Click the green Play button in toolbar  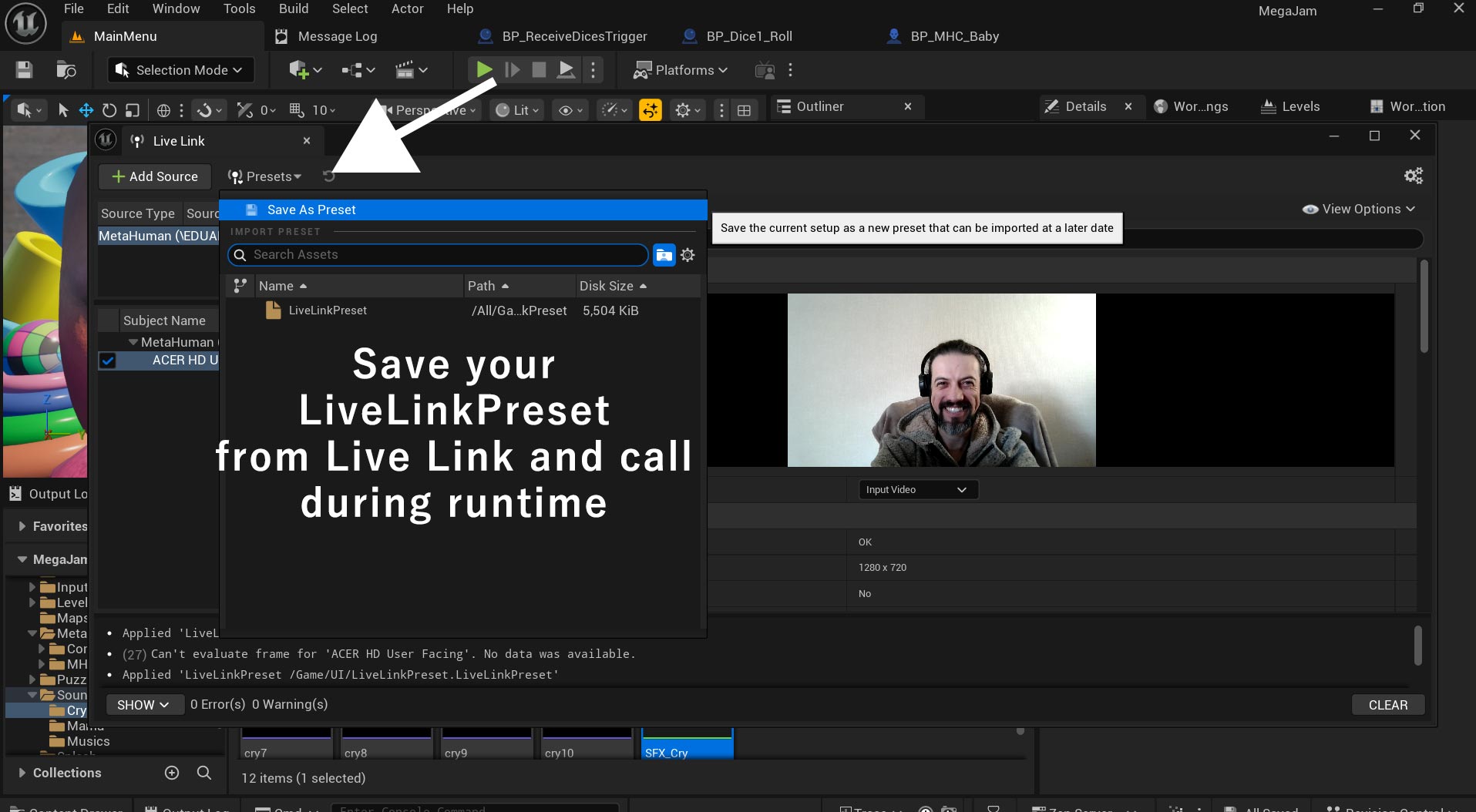pyautogui.click(x=484, y=70)
